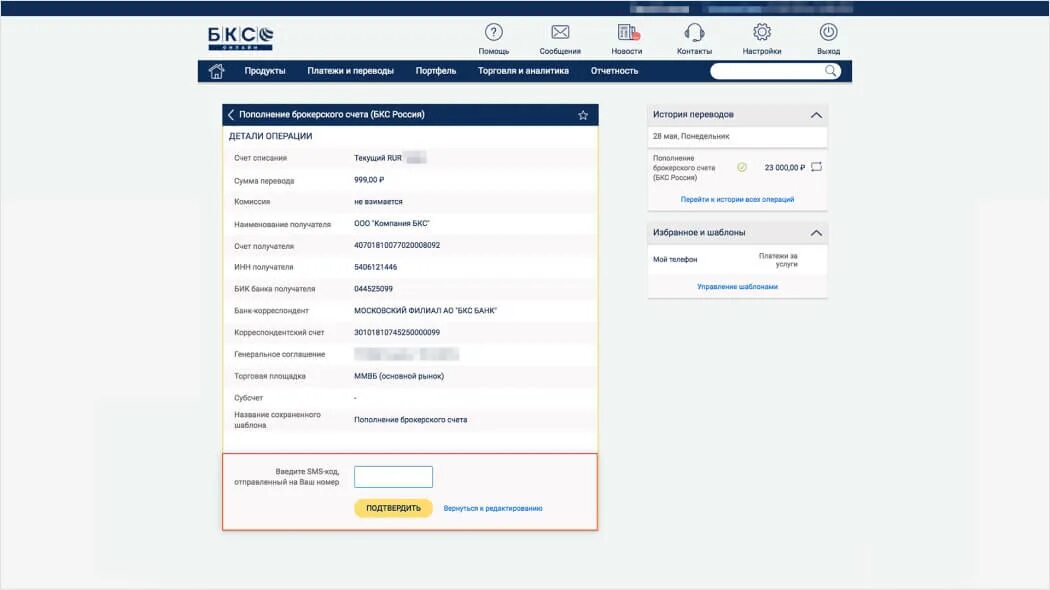Click МОСКОВСКИЙ ФИЛИАЛ АО "БКС БАНК" text

425,311
